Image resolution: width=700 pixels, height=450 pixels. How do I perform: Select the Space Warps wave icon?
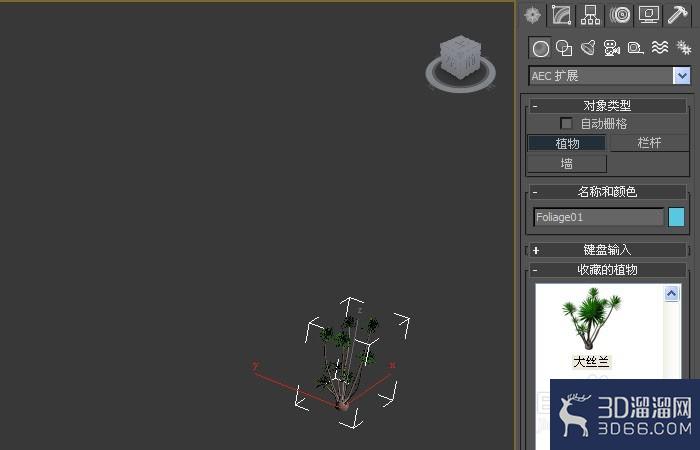point(659,48)
